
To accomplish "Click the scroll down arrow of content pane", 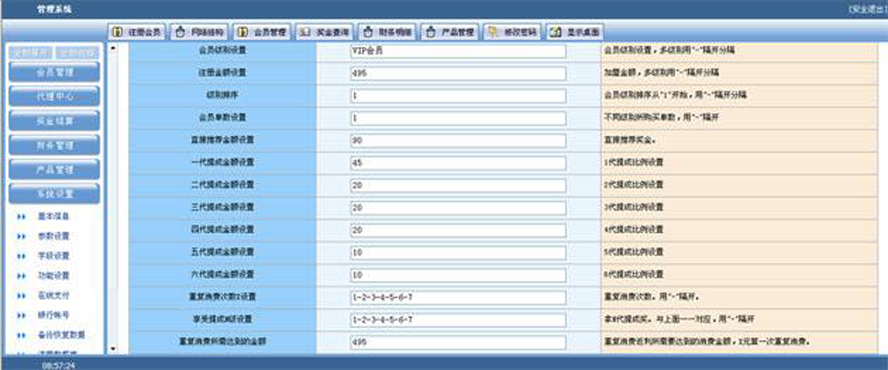I will tap(113, 348).
